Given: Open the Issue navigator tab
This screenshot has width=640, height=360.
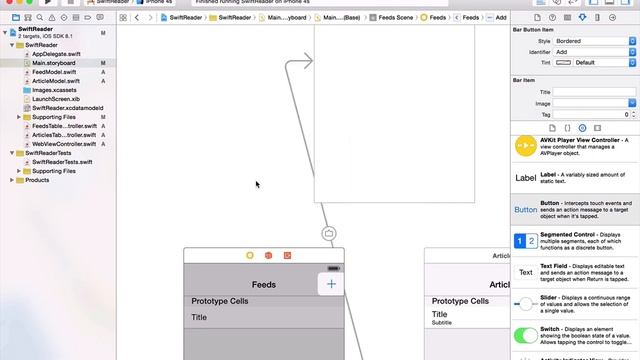Looking at the screenshot, I should 52,18.
